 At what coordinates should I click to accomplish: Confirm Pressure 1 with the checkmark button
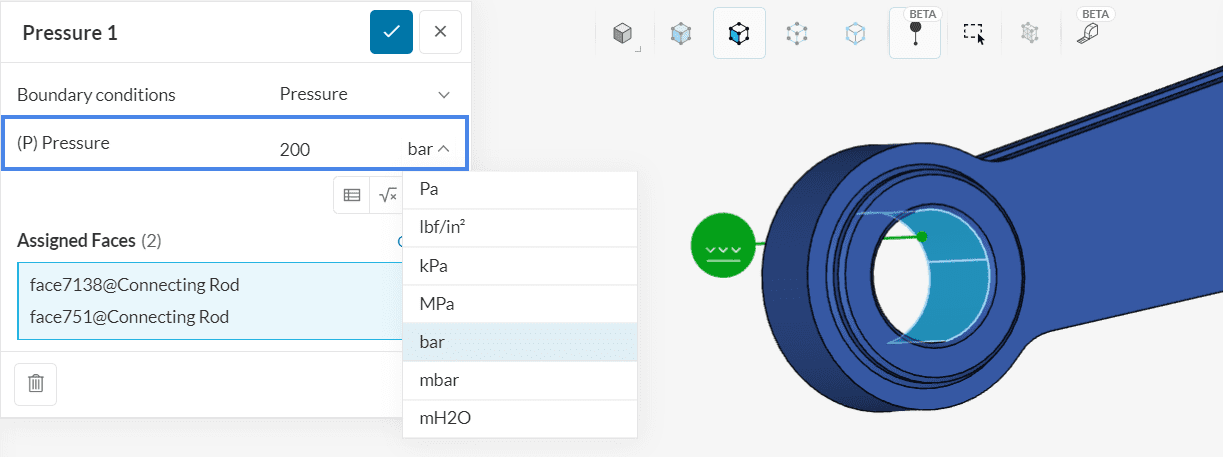[x=391, y=32]
